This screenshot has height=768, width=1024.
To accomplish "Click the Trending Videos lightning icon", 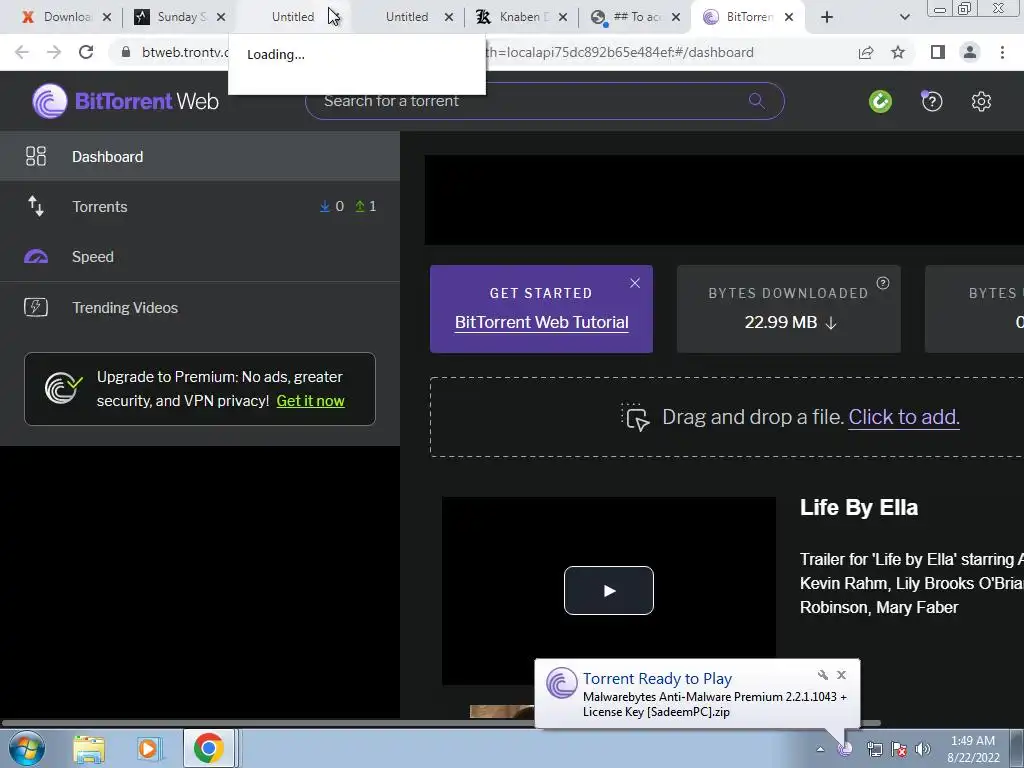I will pyautogui.click(x=36, y=307).
